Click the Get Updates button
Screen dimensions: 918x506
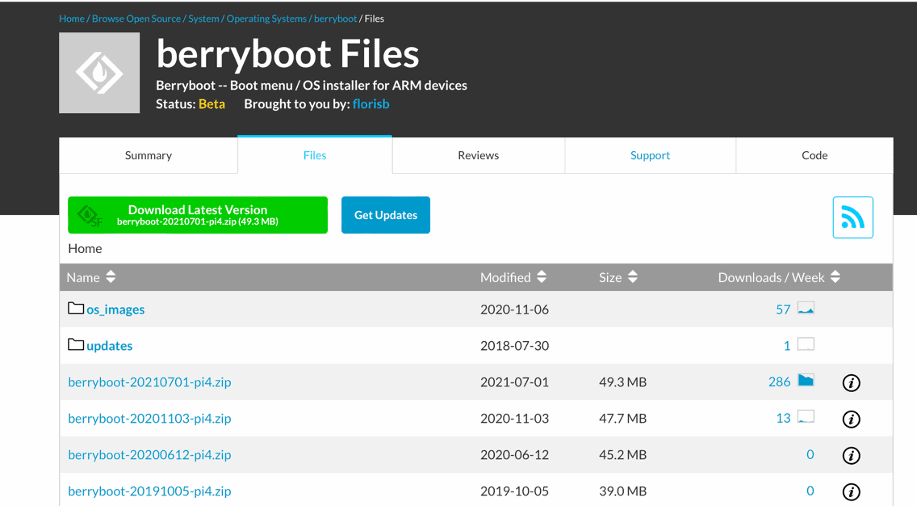click(385, 215)
